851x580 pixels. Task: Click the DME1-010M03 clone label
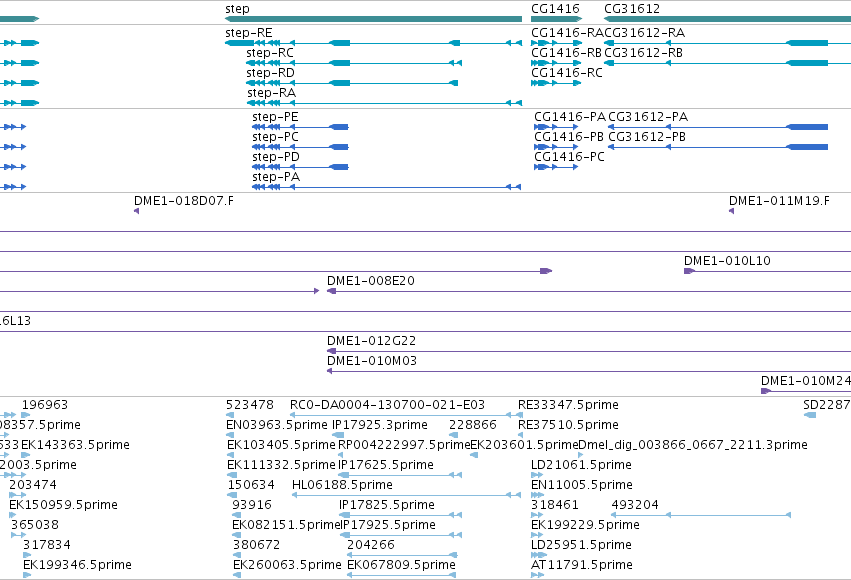[x=372, y=361]
